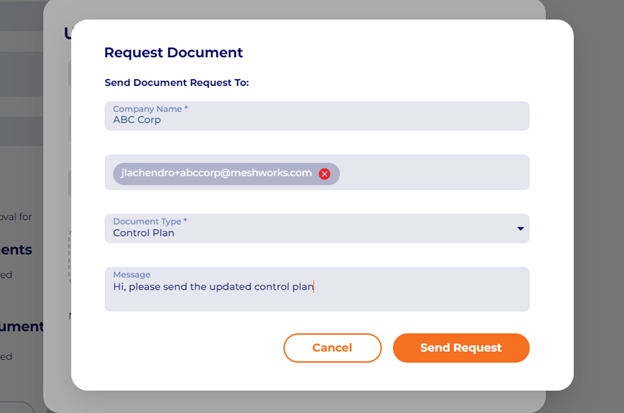Click the message text about control plan
The image size is (624, 413).
213,288
